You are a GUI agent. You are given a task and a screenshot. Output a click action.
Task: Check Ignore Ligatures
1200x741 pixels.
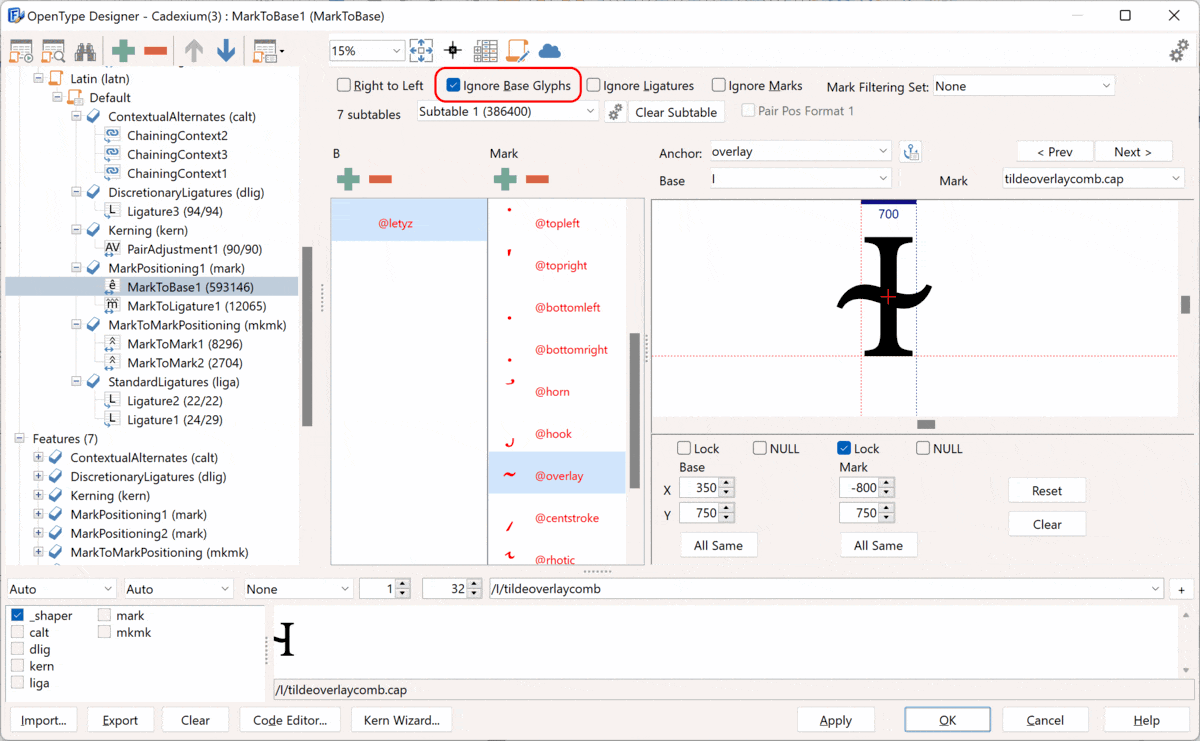pyautogui.click(x=594, y=86)
